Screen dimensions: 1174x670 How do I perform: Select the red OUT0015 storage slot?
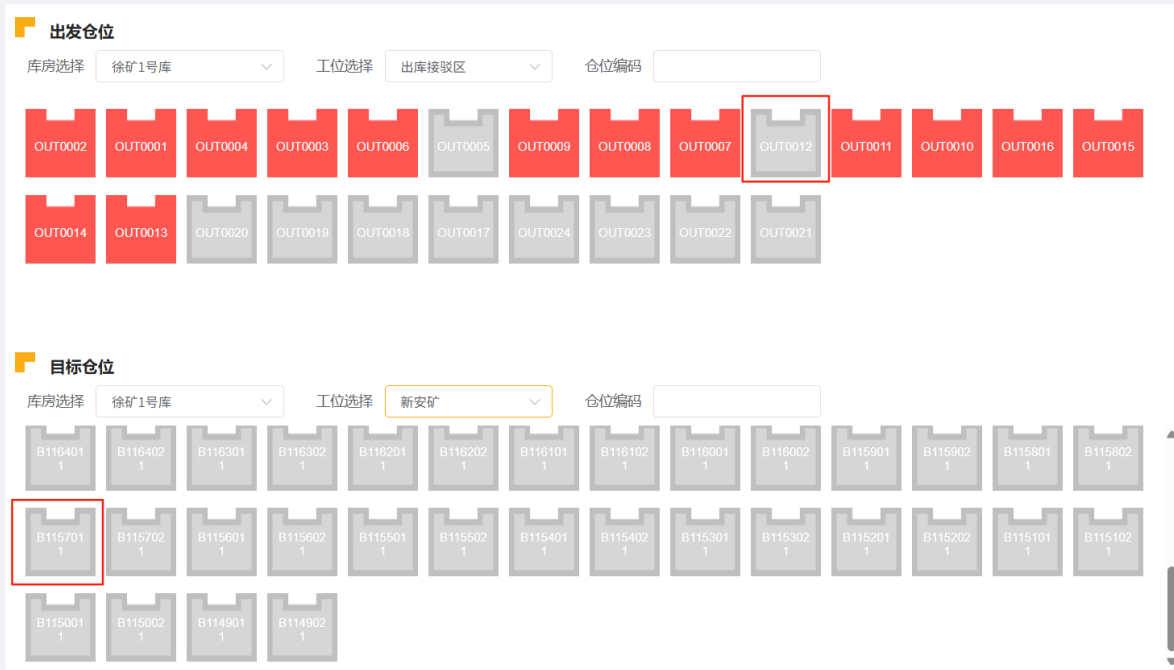pos(1108,144)
